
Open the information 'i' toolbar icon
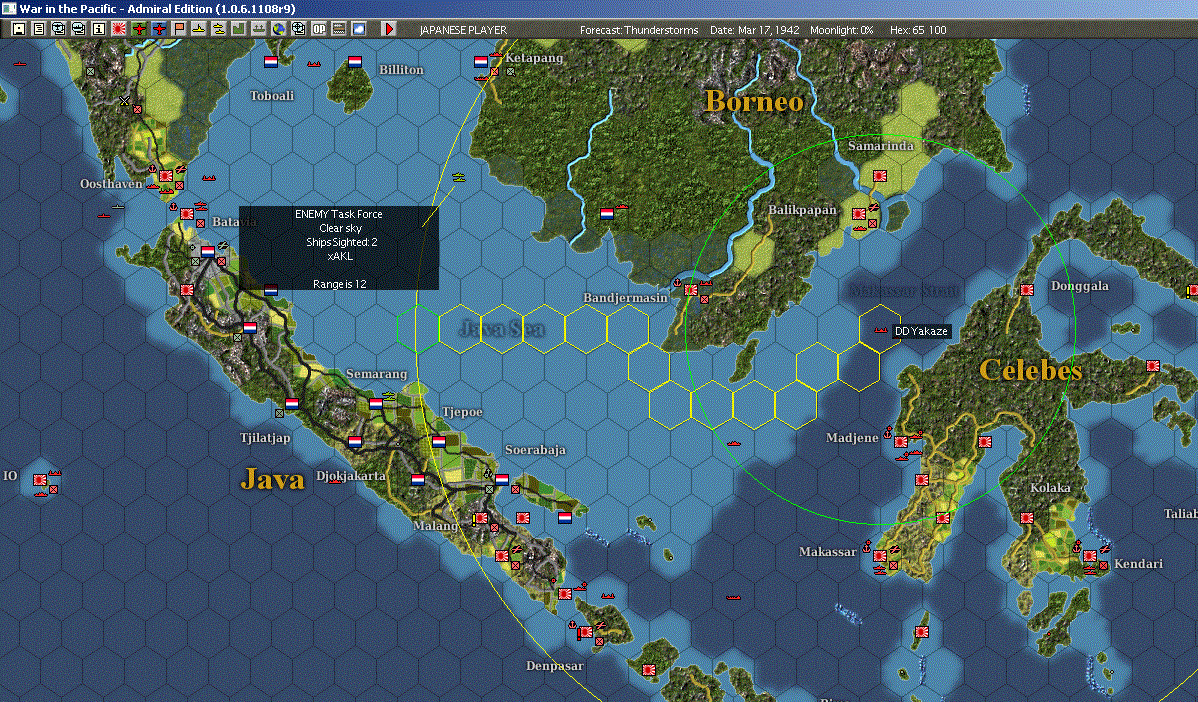click(99, 29)
